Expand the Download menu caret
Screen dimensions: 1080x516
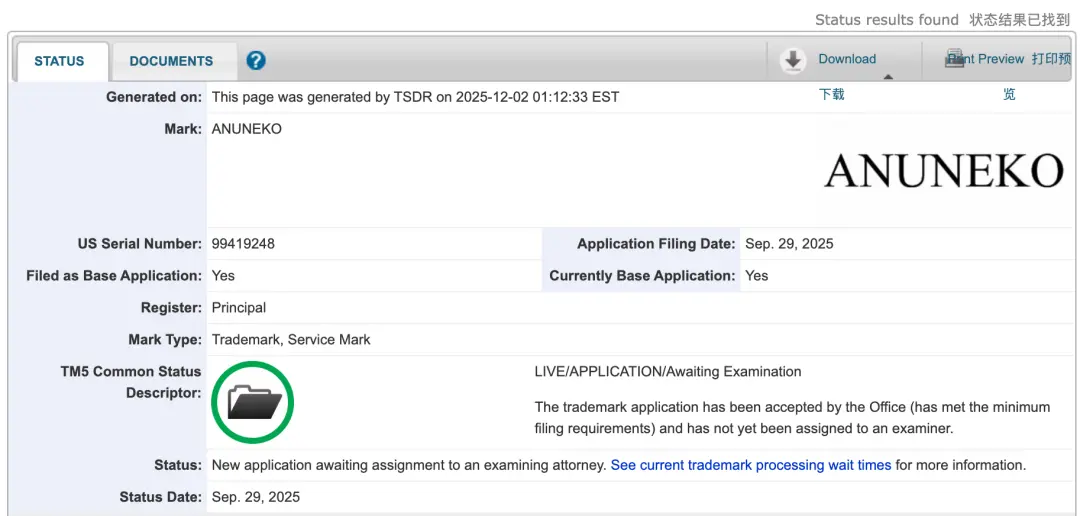point(887,77)
